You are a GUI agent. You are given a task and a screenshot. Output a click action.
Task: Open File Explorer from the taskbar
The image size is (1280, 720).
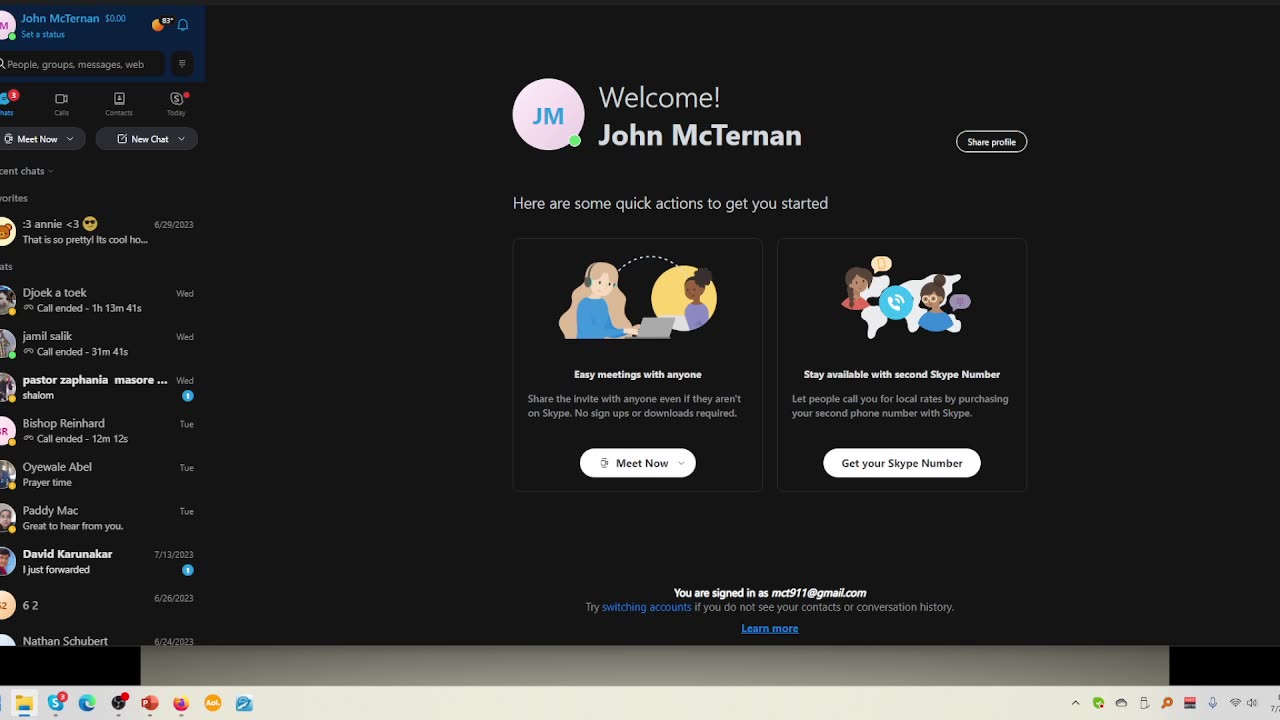click(x=23, y=703)
